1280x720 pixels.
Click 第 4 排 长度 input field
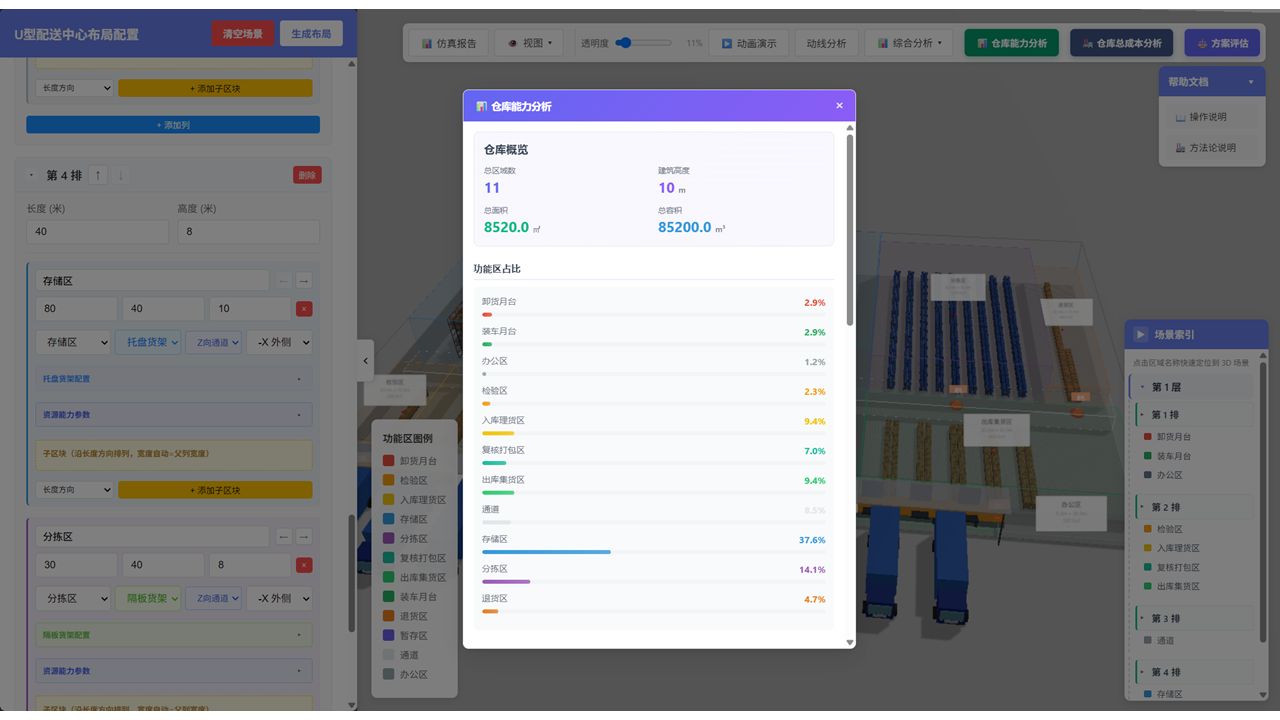[x=97, y=231]
